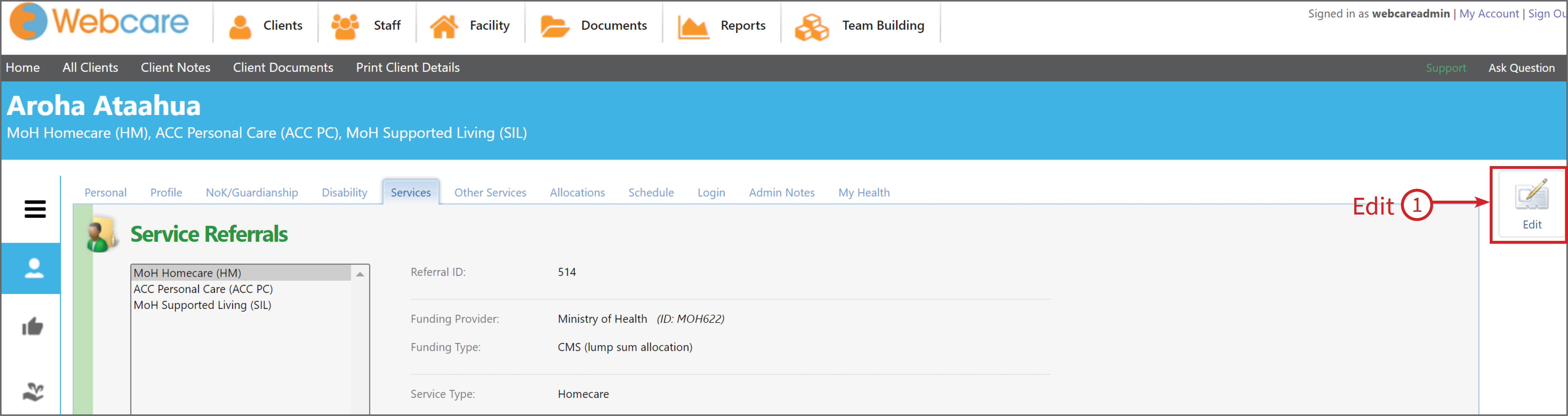Viewport: 1568px width, 416px height.
Task: Click Print Client Details menu item
Action: point(408,68)
